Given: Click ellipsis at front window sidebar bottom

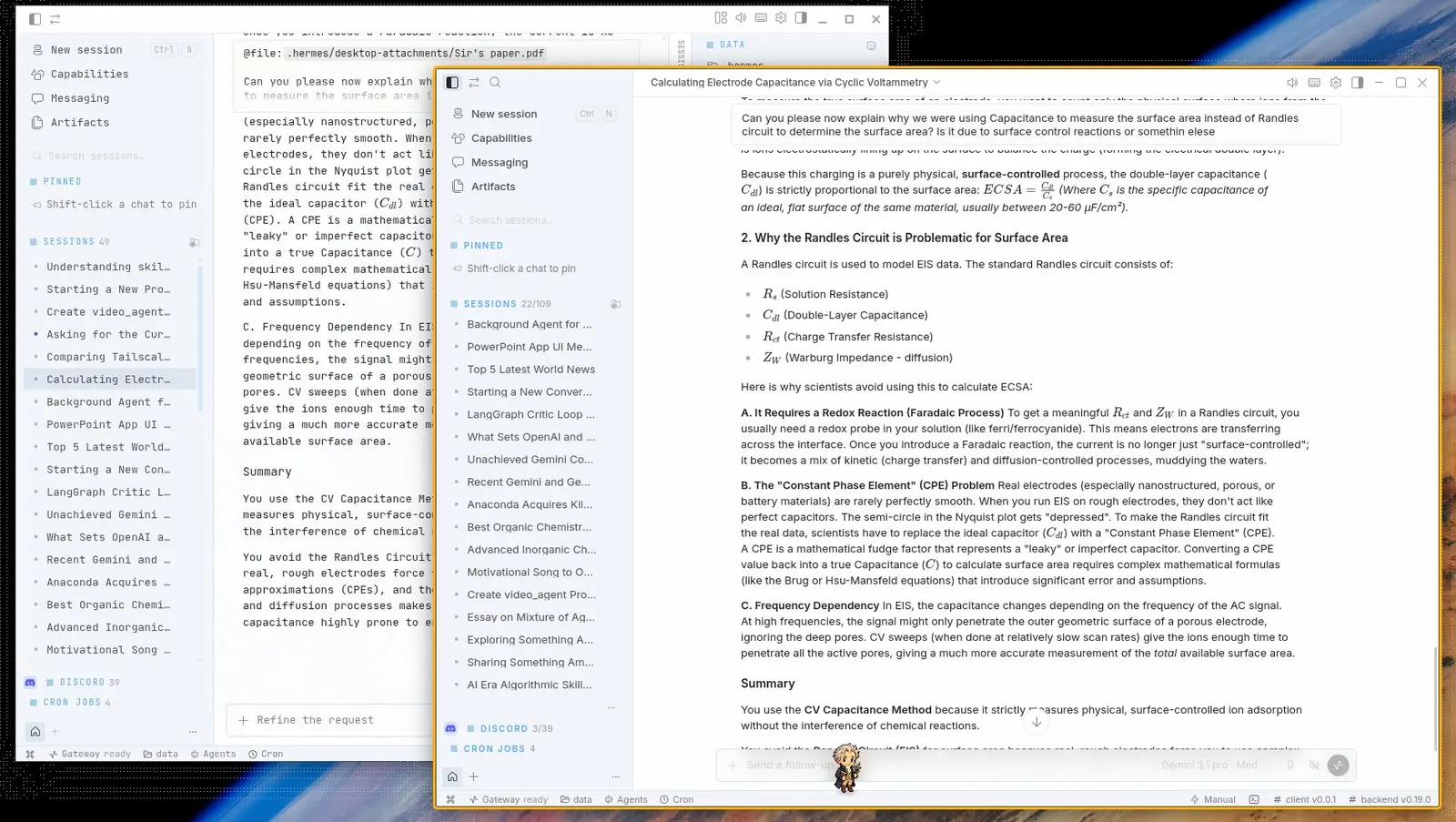Looking at the screenshot, I should click(616, 776).
